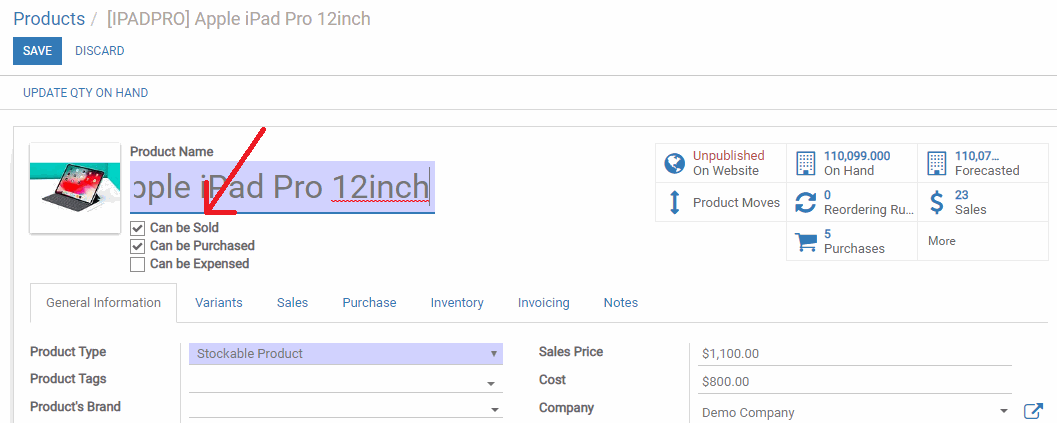This screenshot has height=423, width=1057.
Task: Expand the Company dropdown arrow
Action: [x=1004, y=411]
